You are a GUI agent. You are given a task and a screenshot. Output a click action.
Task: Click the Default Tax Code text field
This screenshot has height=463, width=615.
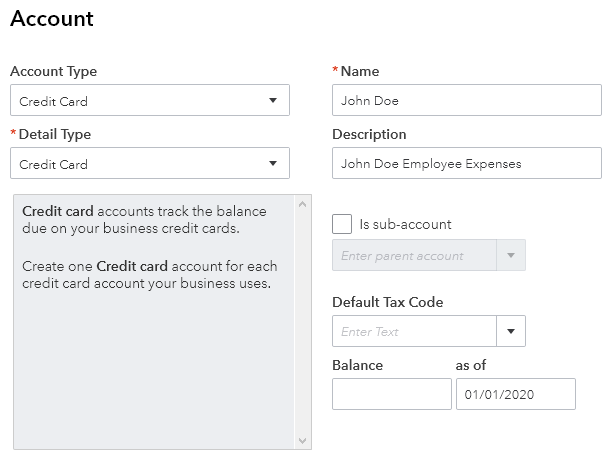(414, 331)
